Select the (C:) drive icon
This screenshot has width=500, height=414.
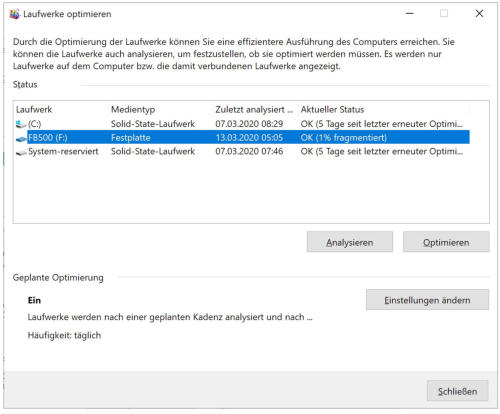[21, 124]
